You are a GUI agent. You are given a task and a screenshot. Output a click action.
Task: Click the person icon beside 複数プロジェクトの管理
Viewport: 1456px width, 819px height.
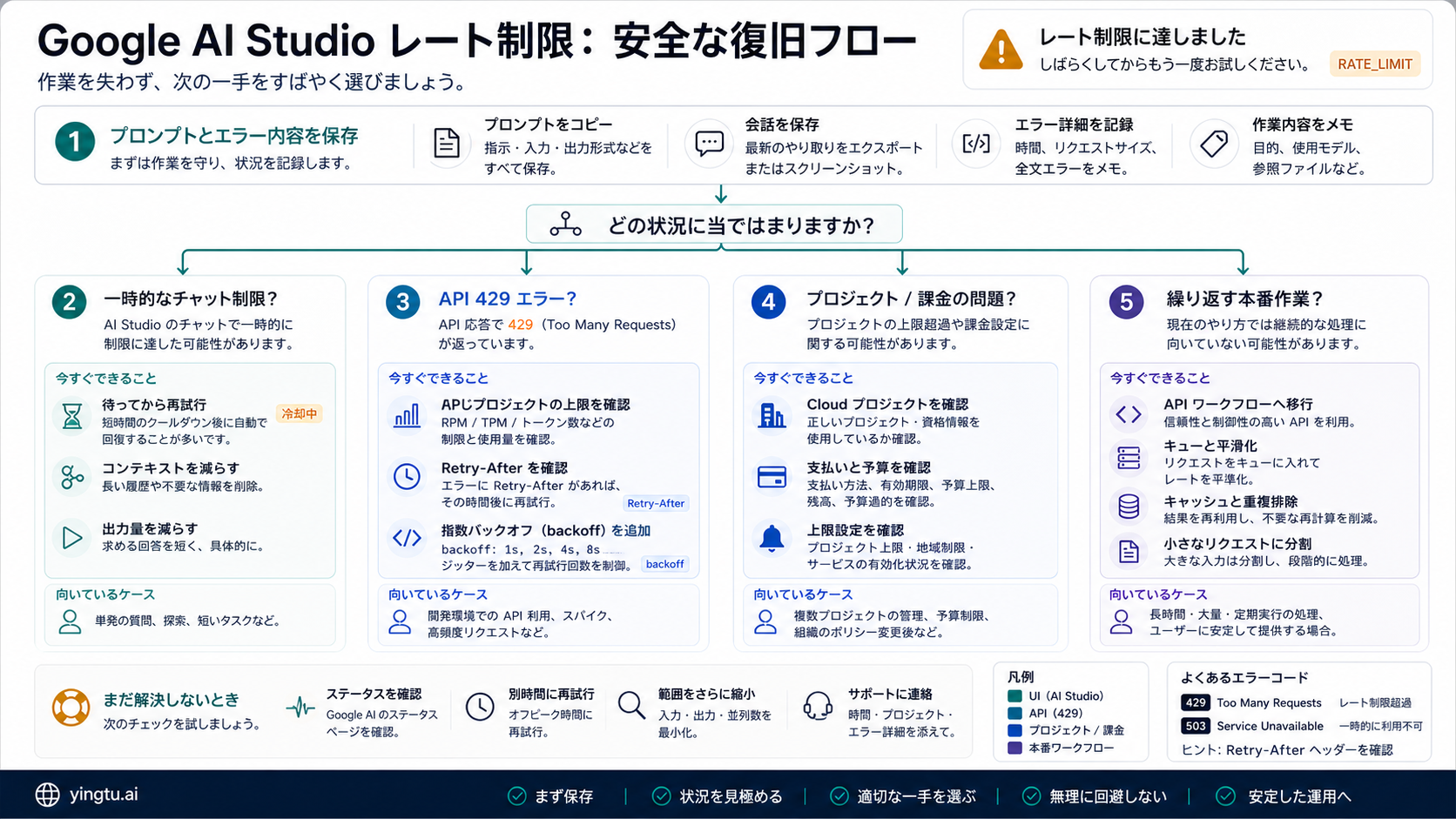[765, 621]
